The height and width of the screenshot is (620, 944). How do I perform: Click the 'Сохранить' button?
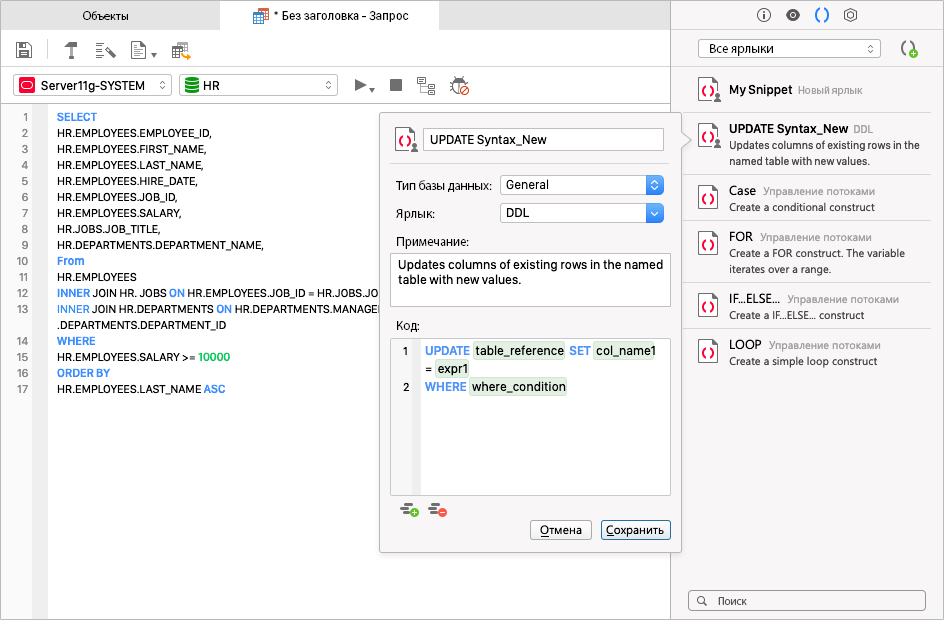point(635,530)
